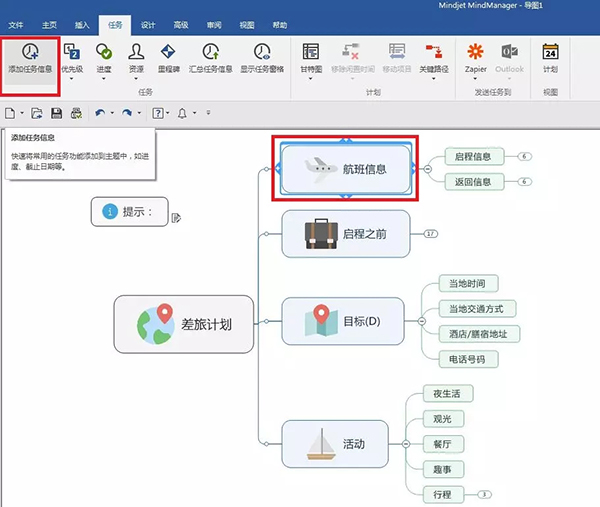This screenshot has height=507, width=600.
Task: Collapse the 航班信息 subtopics
Action: 428,169
